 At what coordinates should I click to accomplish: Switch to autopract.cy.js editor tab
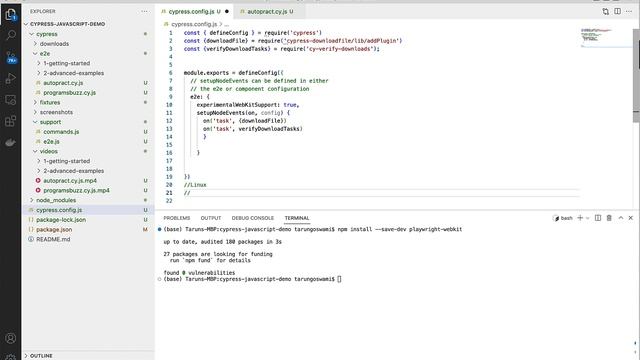click(269, 11)
